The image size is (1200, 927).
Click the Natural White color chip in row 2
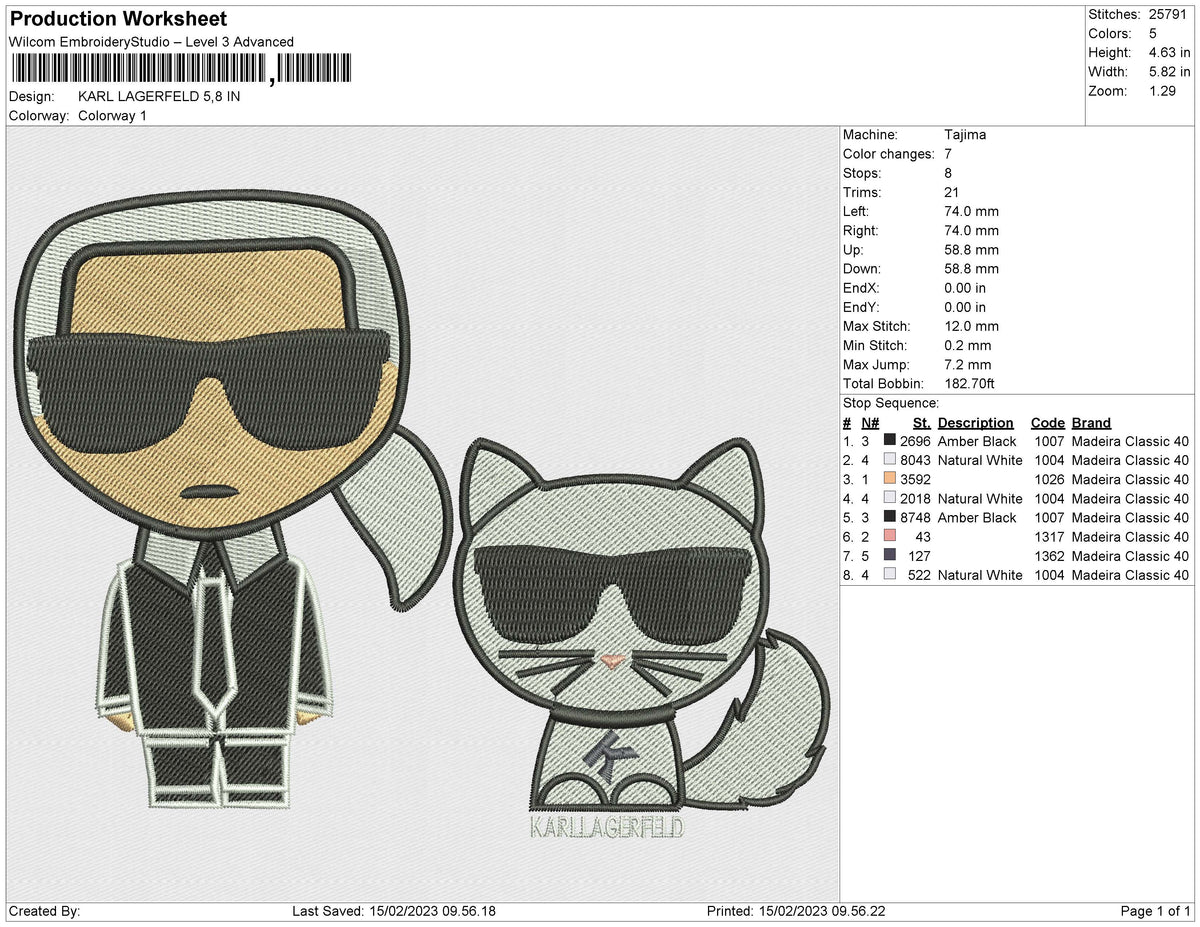pos(888,460)
